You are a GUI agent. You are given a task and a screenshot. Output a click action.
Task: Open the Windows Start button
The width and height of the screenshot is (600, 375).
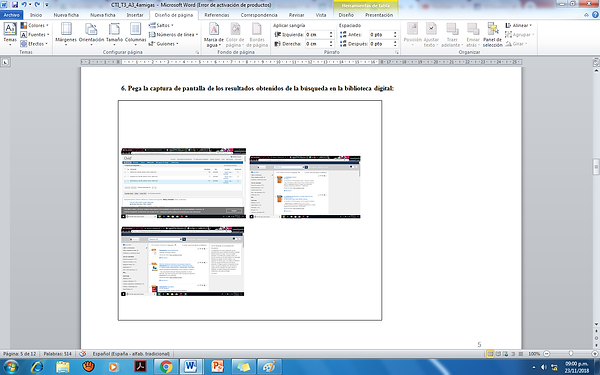[11, 367]
